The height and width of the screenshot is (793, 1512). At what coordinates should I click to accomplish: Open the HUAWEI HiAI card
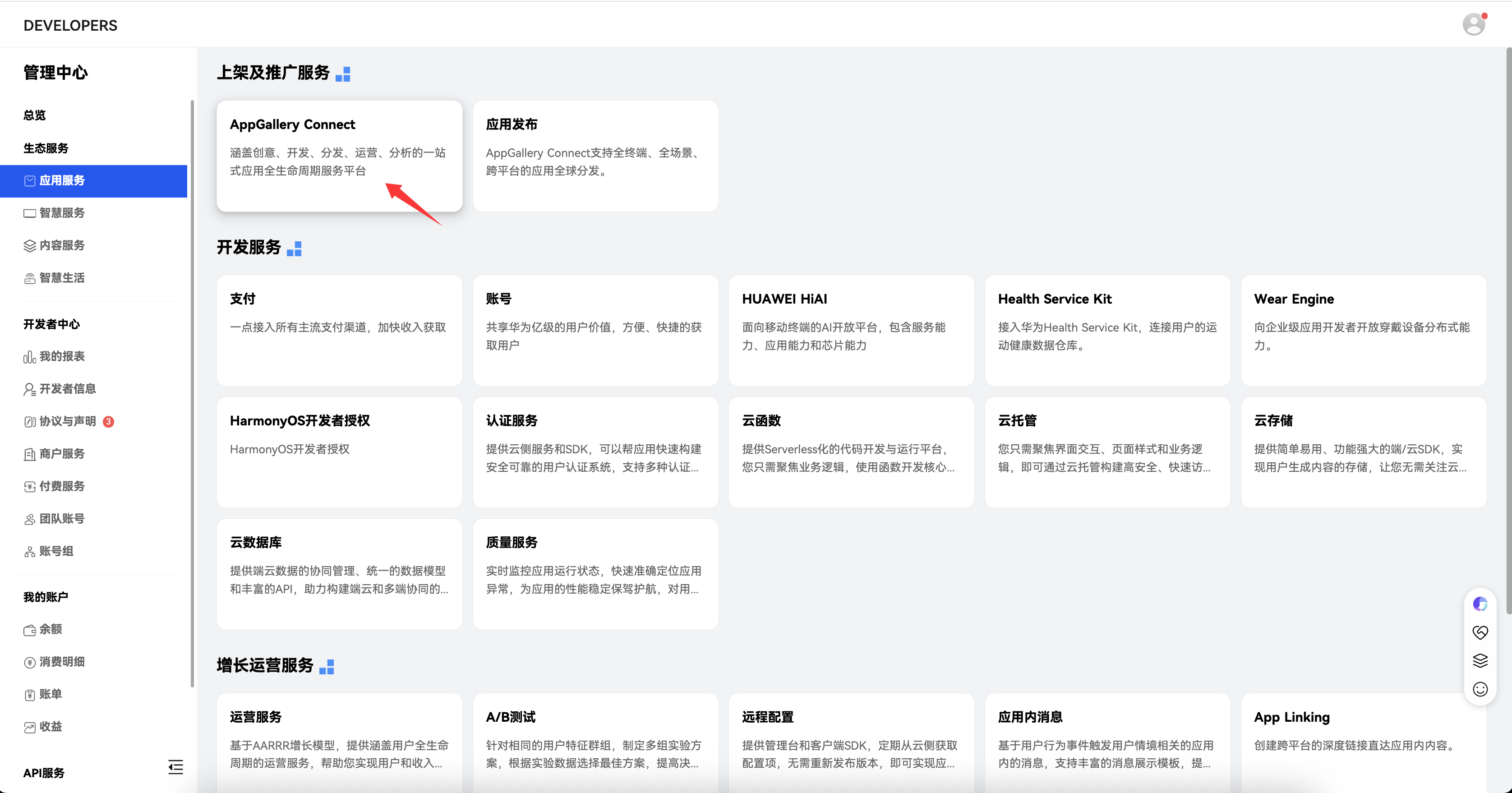[x=851, y=330]
